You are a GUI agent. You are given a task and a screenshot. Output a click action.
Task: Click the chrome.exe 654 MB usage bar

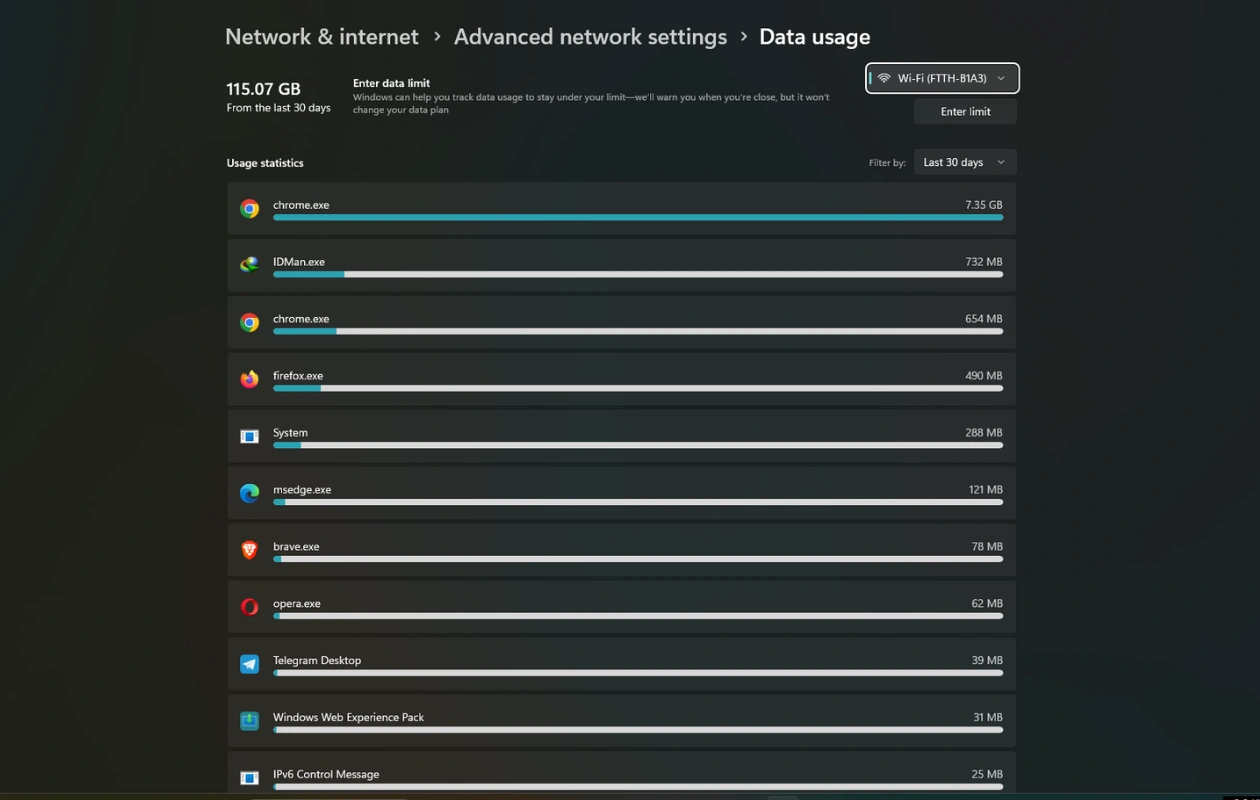(x=637, y=331)
